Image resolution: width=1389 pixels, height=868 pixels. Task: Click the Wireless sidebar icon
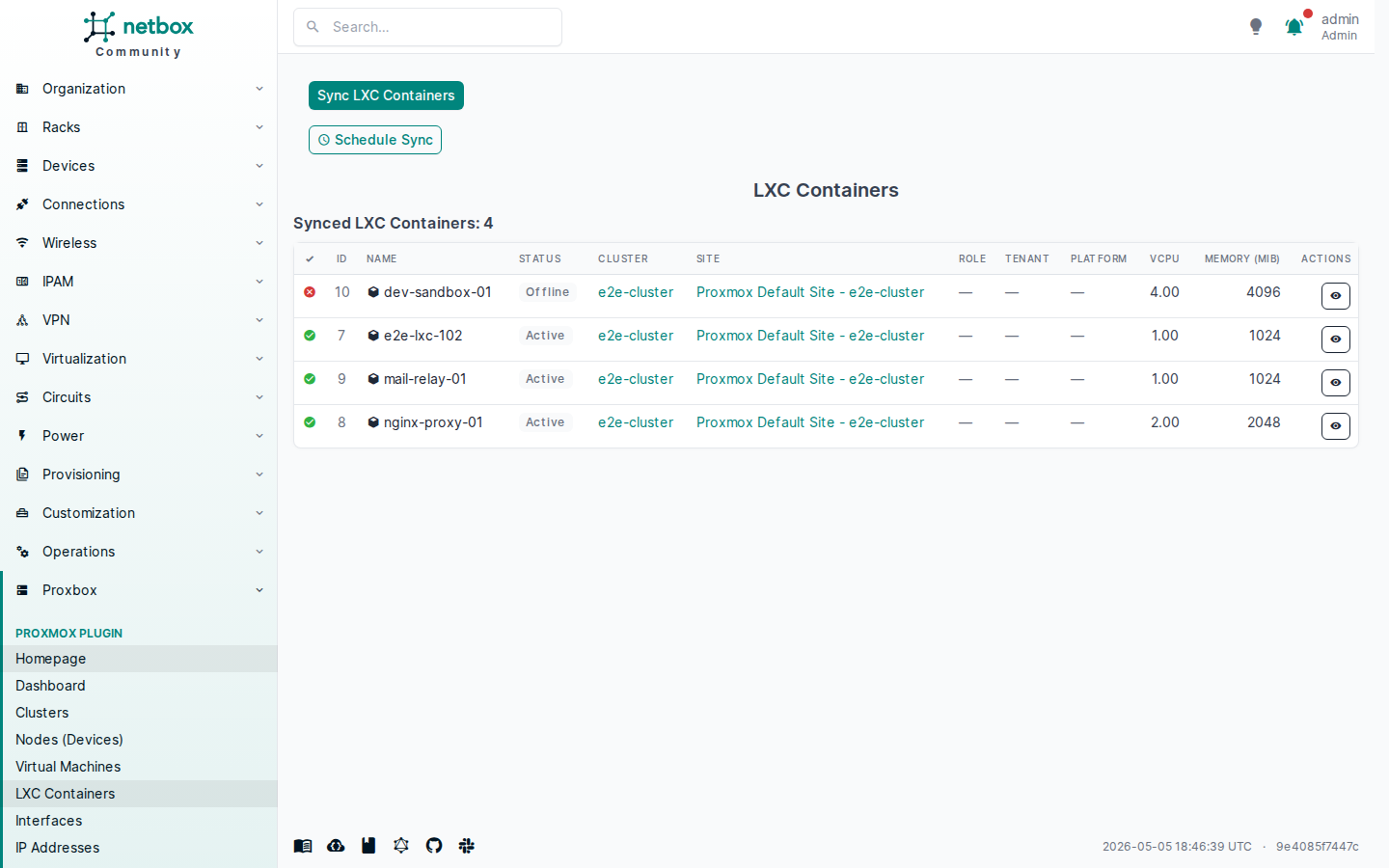point(22,243)
